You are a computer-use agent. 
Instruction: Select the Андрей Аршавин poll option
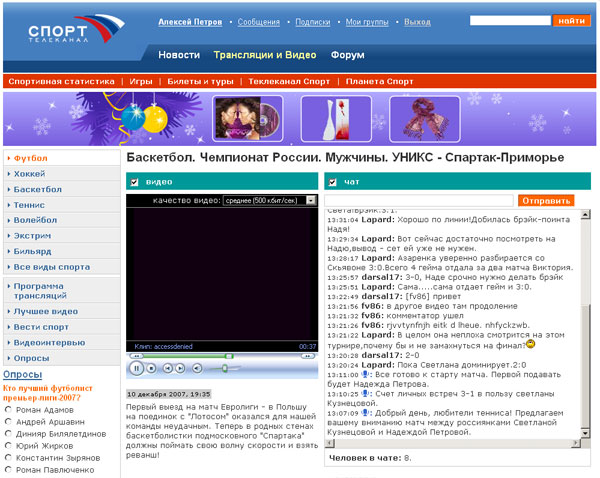pos(9,422)
